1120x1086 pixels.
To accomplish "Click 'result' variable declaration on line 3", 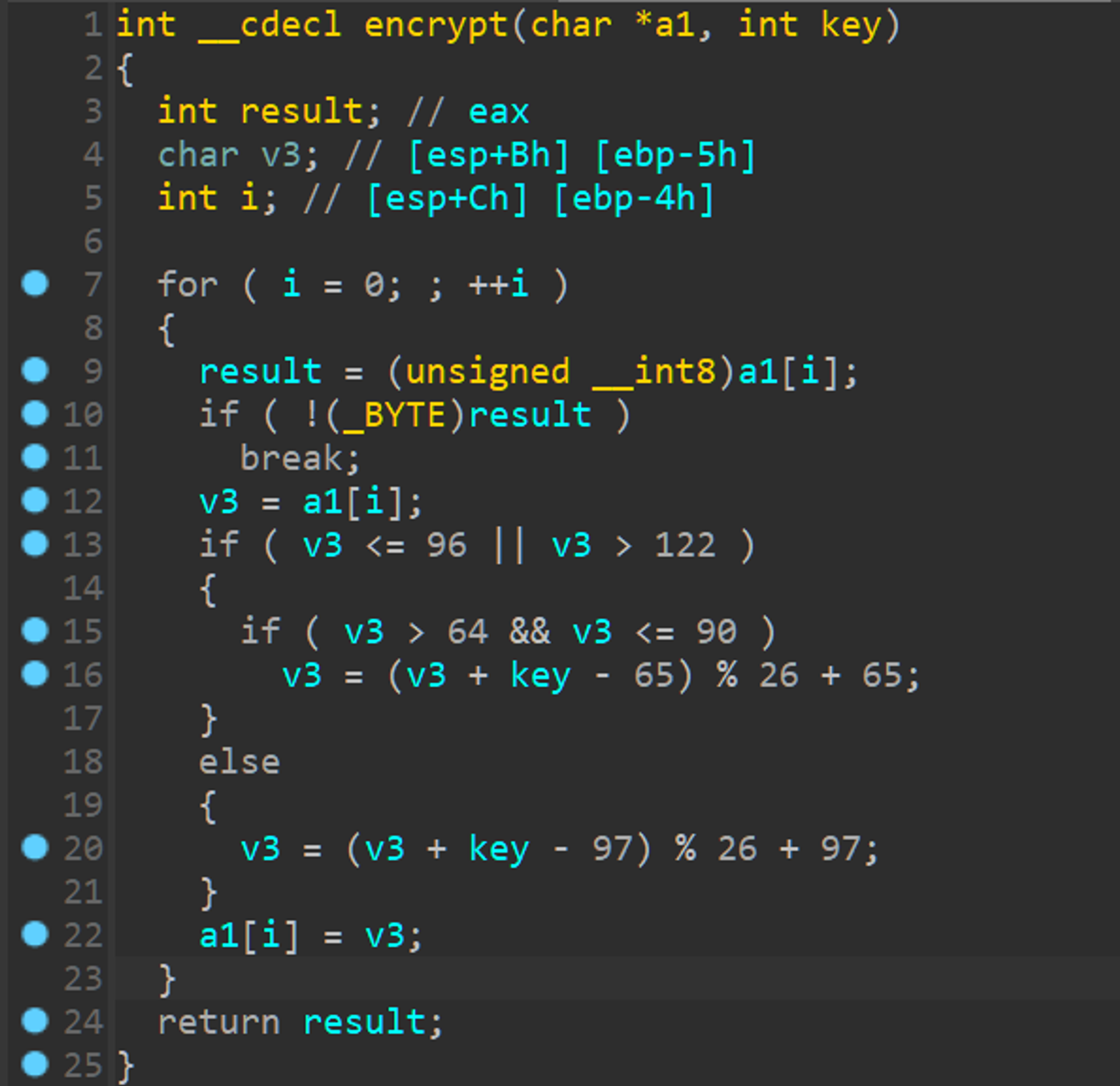I will (x=301, y=111).
